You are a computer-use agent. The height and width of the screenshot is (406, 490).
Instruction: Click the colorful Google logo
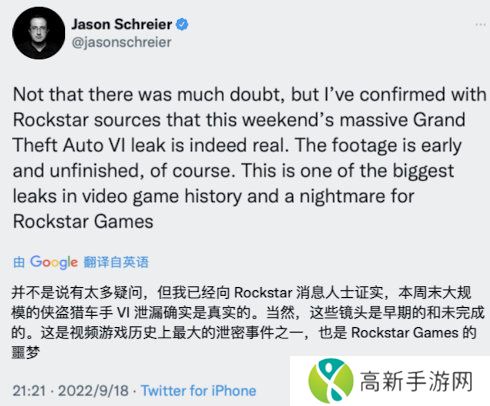click(54, 262)
